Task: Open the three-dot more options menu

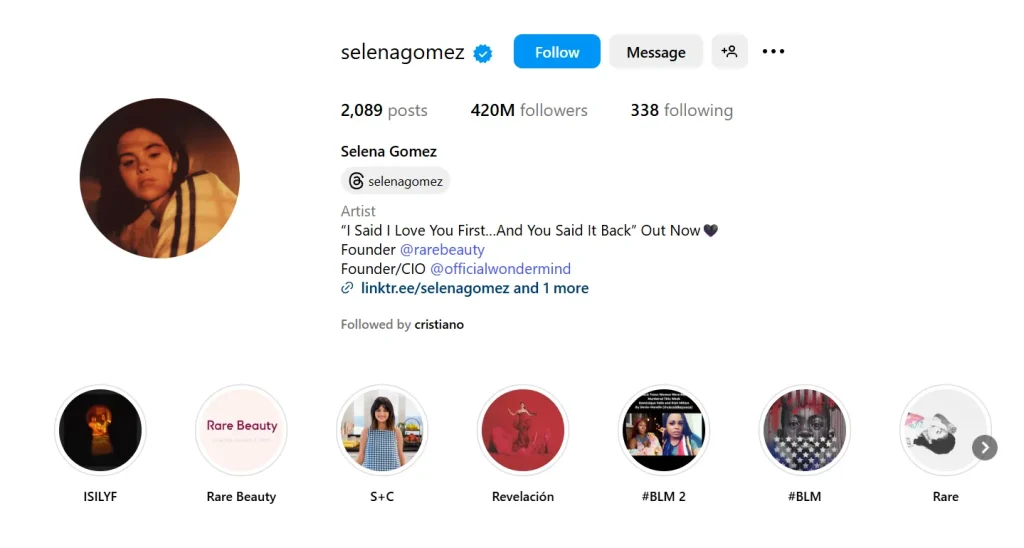Action: tap(773, 52)
